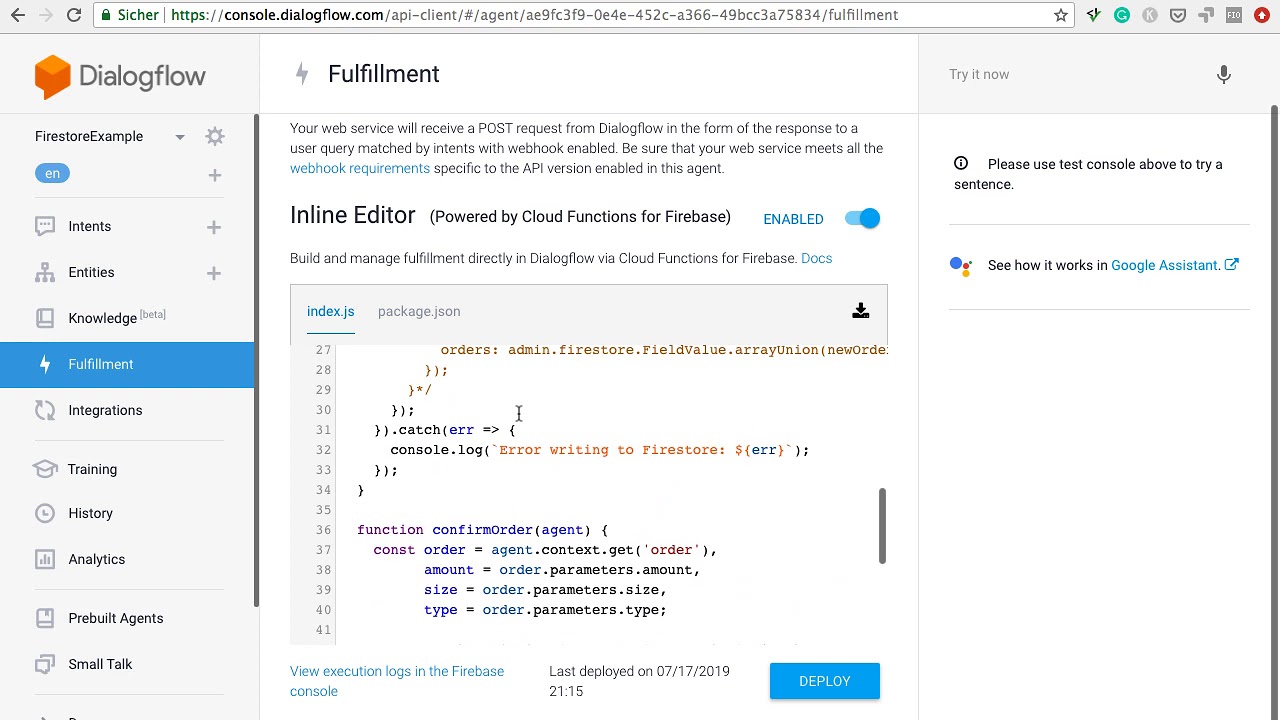The height and width of the screenshot is (720, 1280).
Task: Reload the page with browser refresh icon
Action: pos(74,15)
